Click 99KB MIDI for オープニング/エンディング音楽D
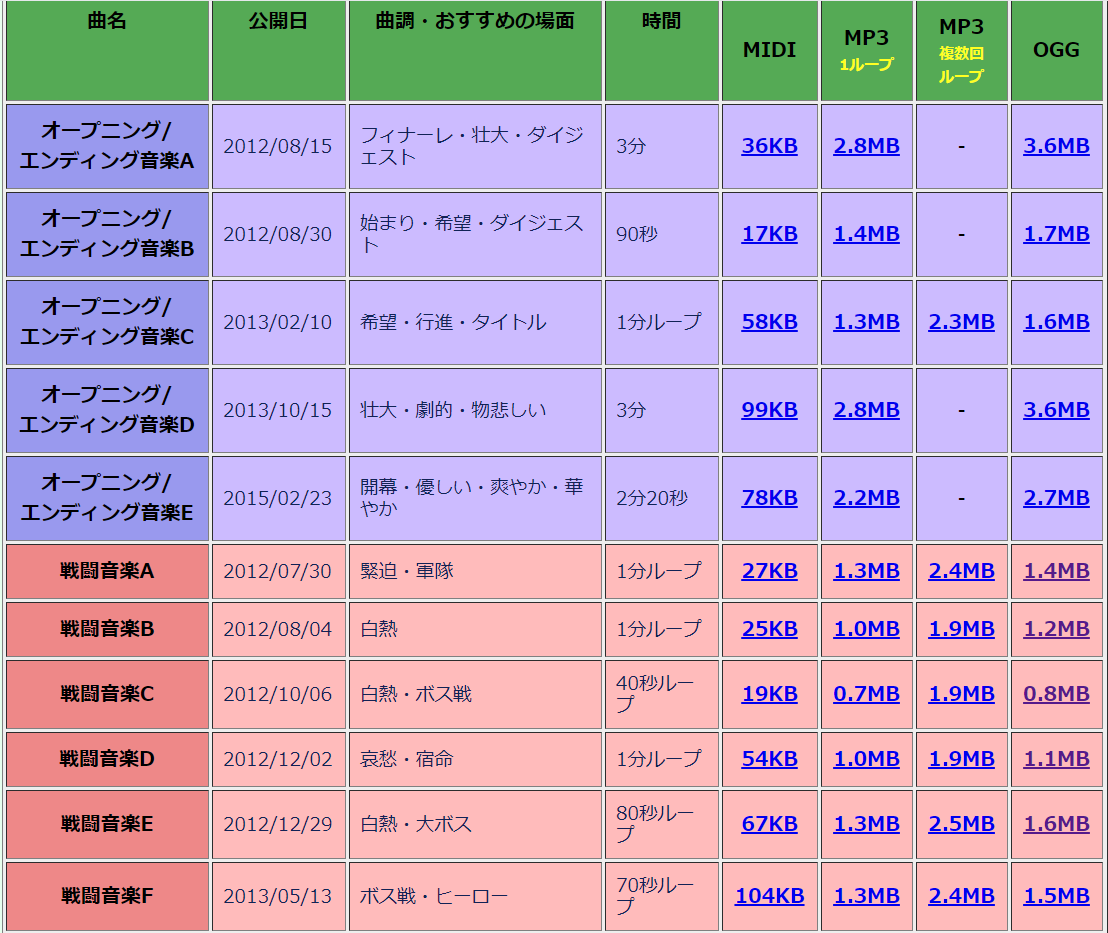1108x933 pixels. (x=770, y=410)
